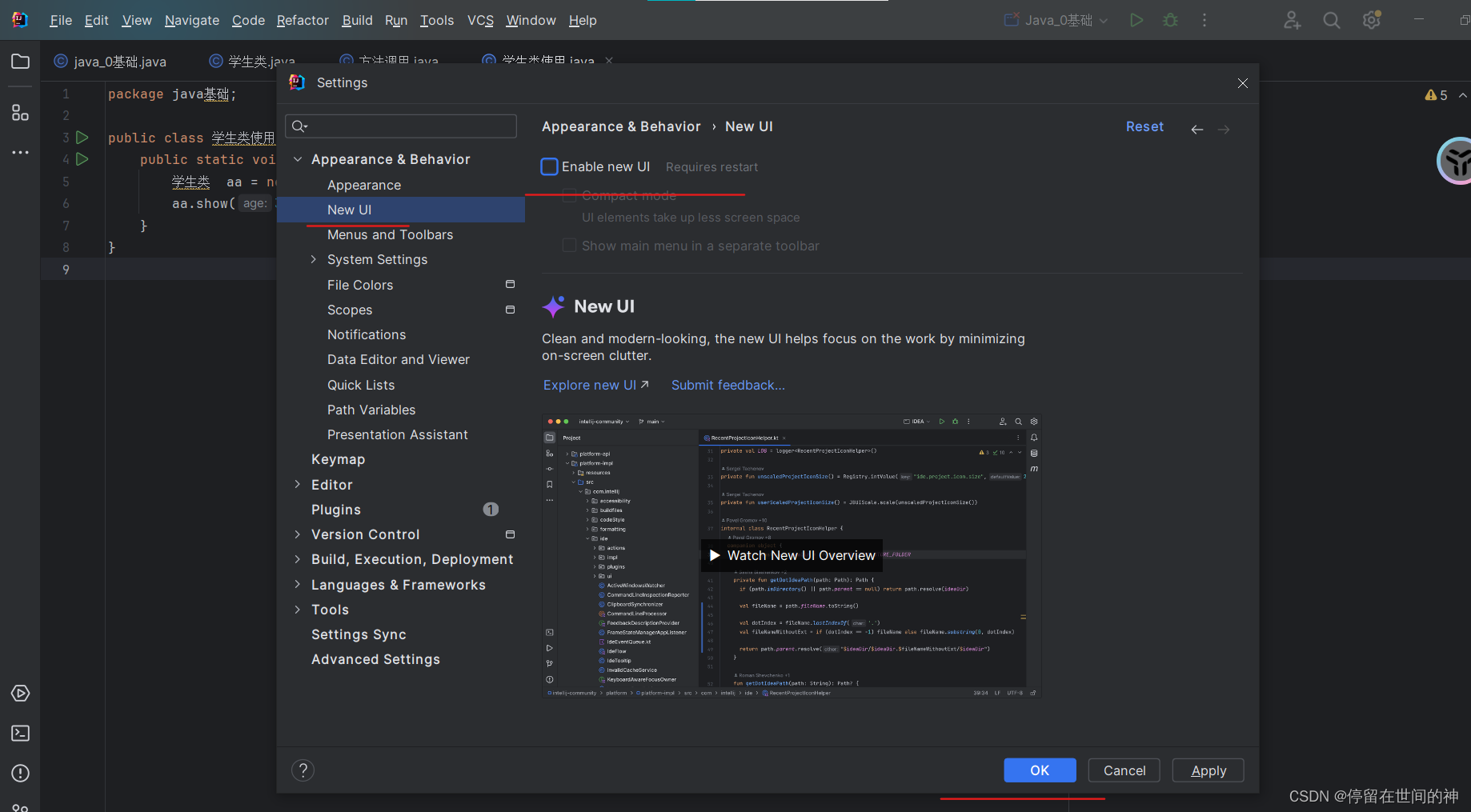Open IDE settings gear icon
This screenshot has height=812, width=1471.
[1372, 20]
